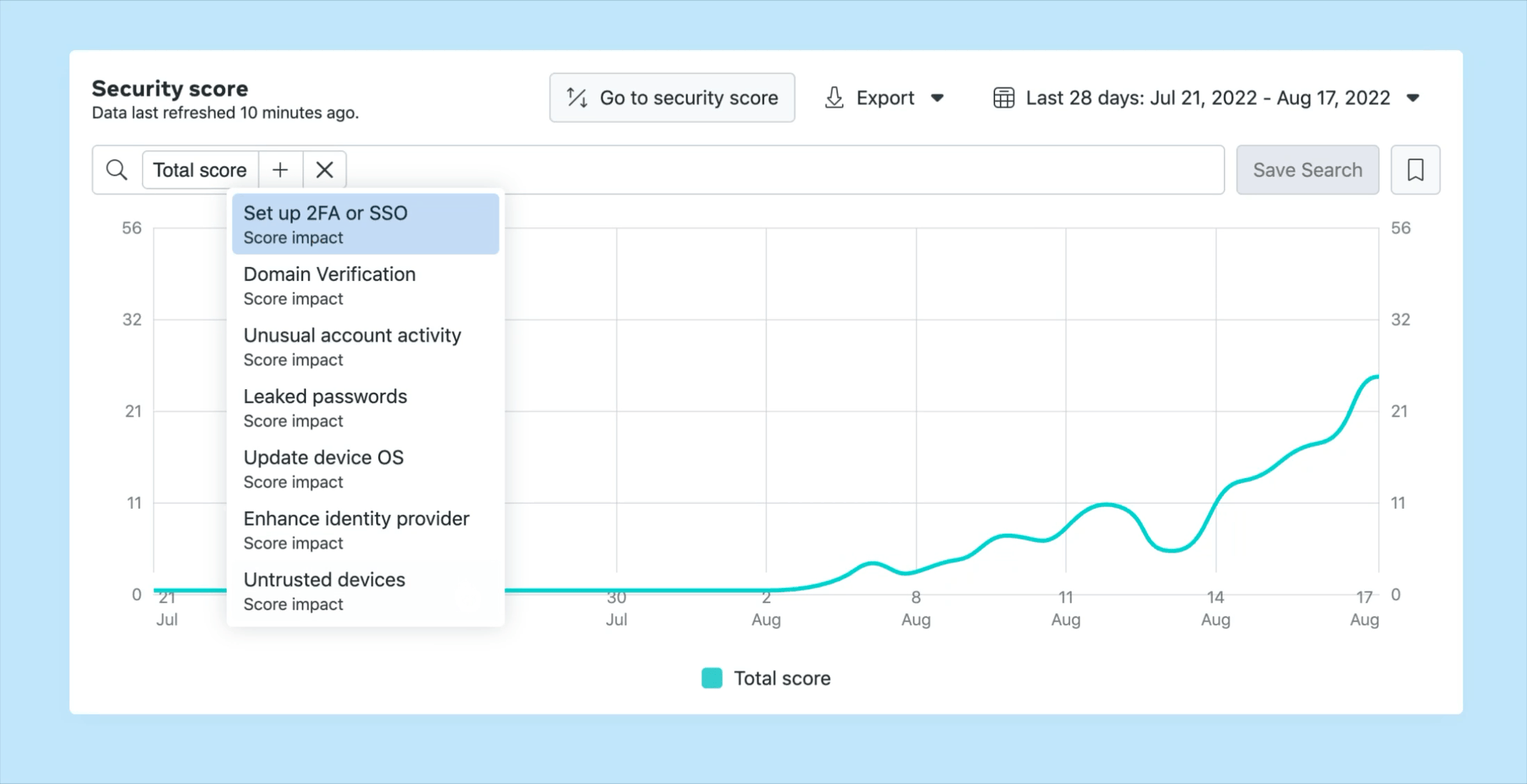
Task: Click the plus icon beside Total score
Action: [280, 170]
